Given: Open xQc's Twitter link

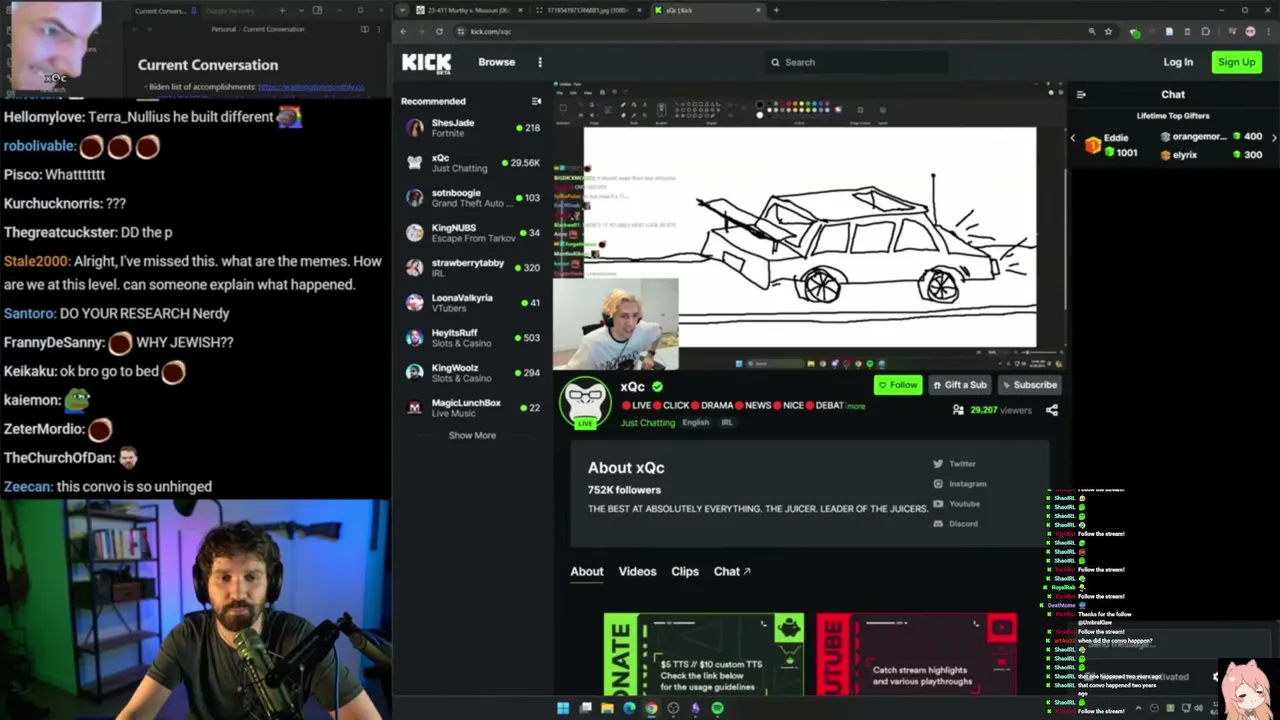Looking at the screenshot, I should coord(954,464).
